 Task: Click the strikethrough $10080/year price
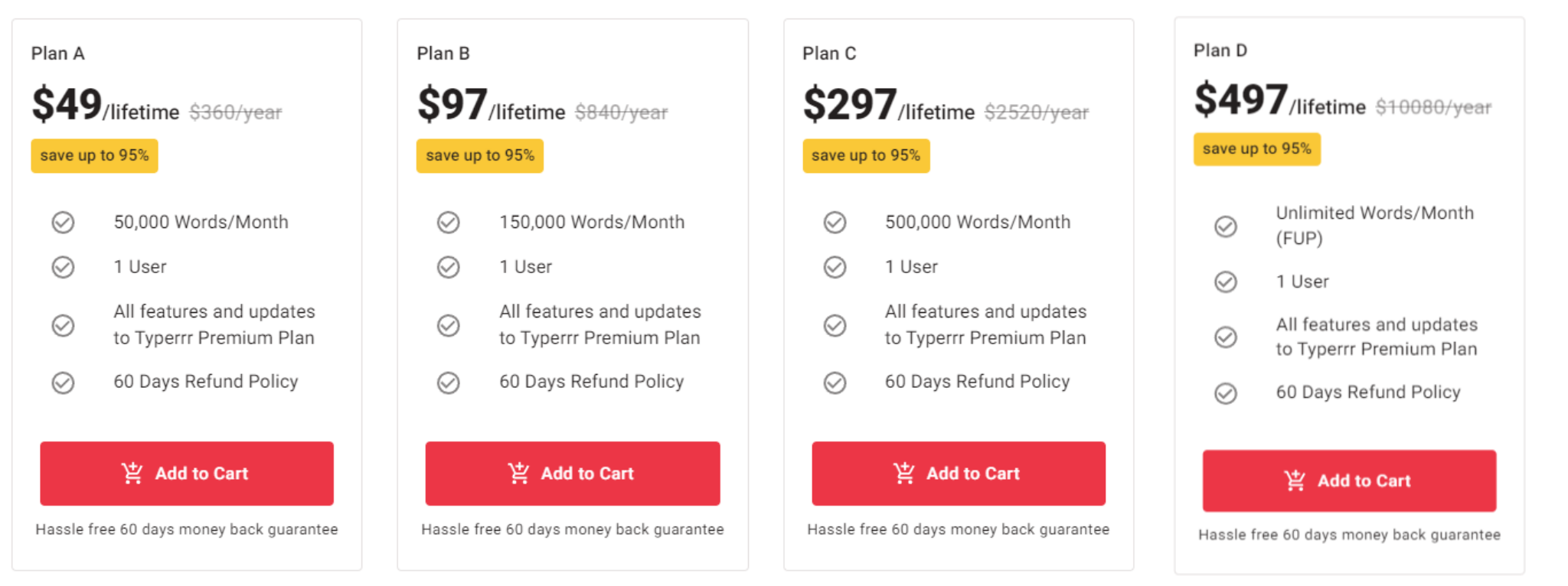tap(1433, 107)
